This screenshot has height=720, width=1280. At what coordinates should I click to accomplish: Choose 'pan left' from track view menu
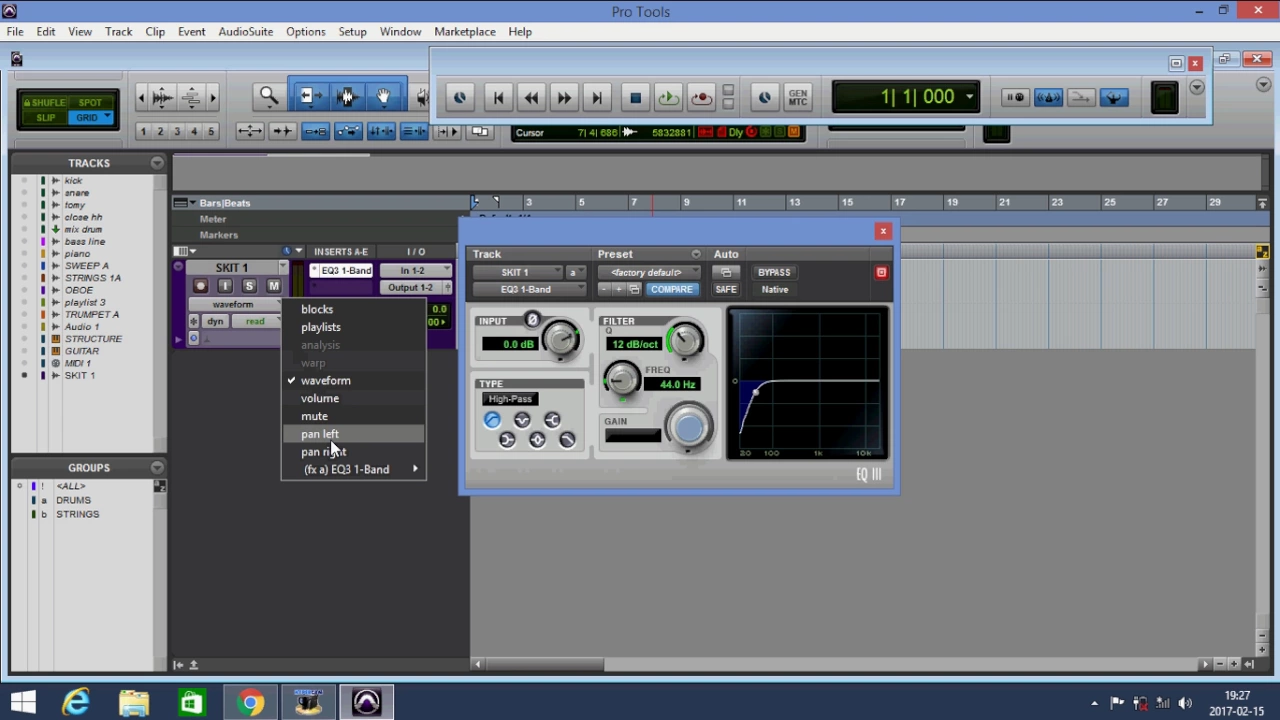[320, 434]
